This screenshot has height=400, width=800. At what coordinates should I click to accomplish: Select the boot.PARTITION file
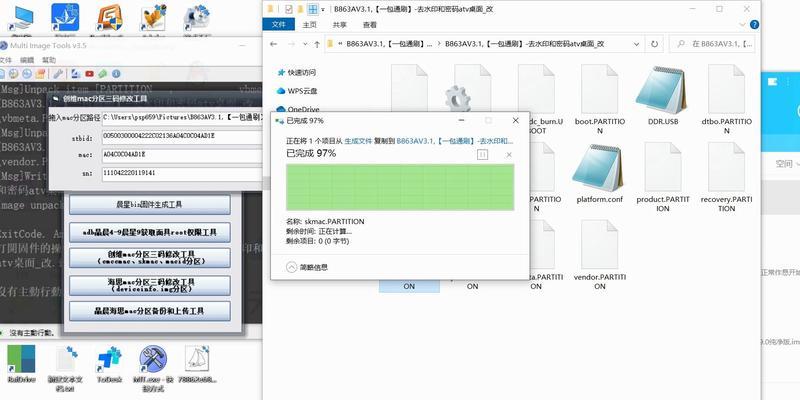(x=599, y=100)
